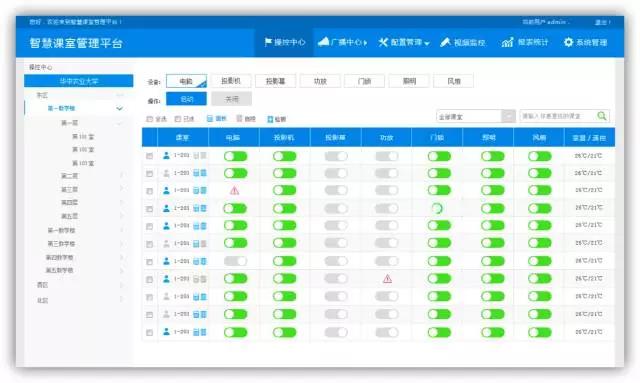Toggle first row's 风扇 fan switch
Screen dimensions: 640x383
[540, 156]
